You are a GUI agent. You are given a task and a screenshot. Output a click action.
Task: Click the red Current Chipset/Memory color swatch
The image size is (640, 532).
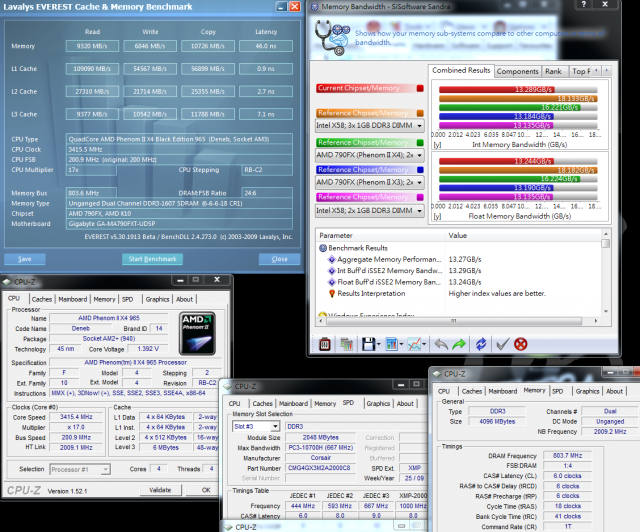[x=420, y=88]
